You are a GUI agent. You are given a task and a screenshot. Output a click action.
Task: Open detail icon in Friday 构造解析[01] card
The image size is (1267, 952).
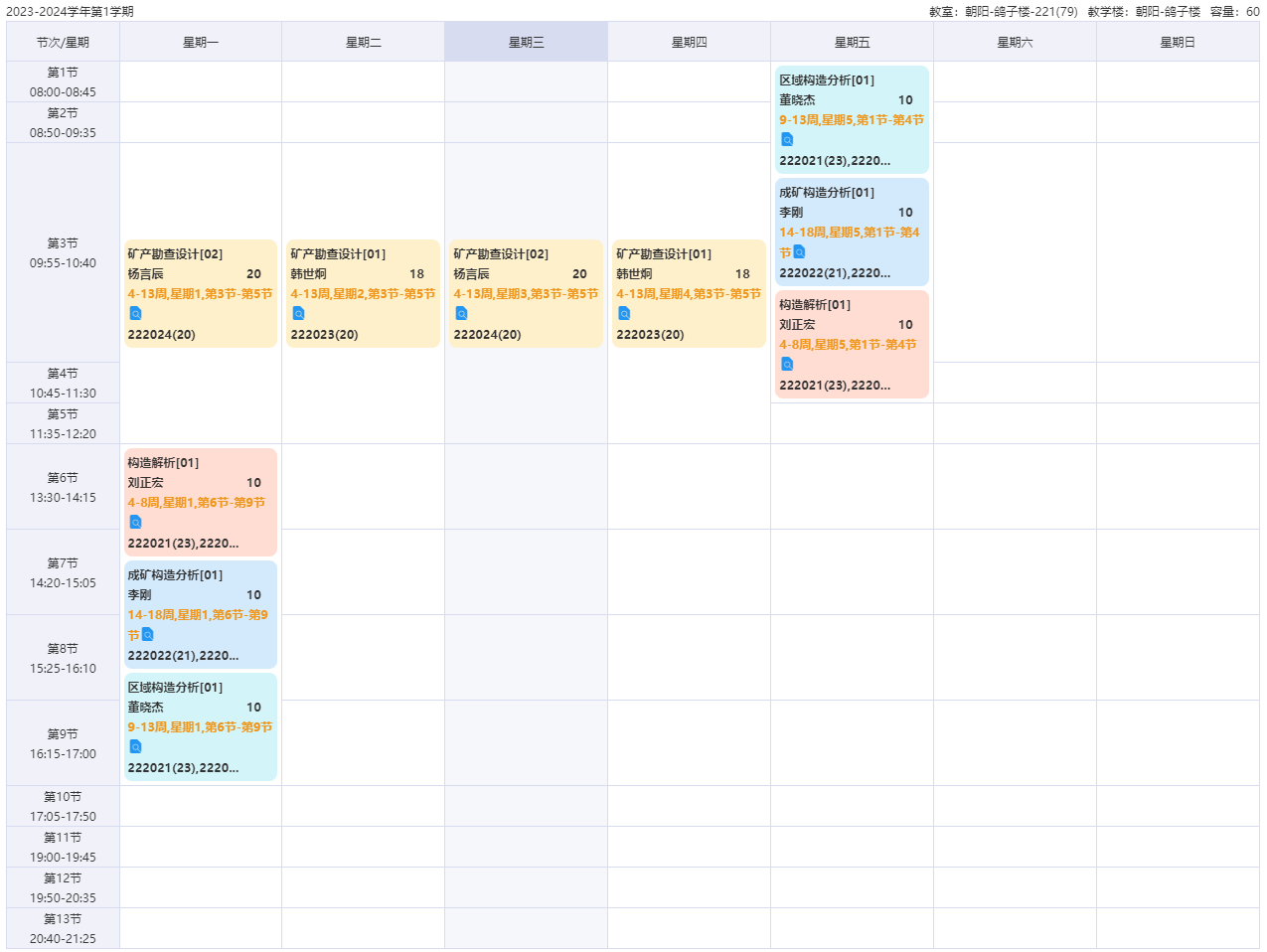787,365
